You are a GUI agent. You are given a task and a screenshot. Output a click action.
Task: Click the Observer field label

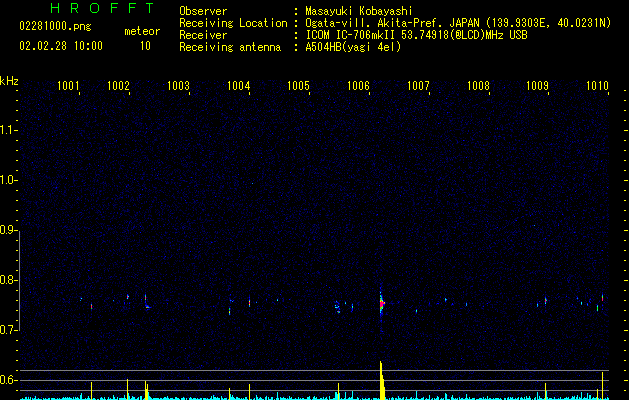203,11
